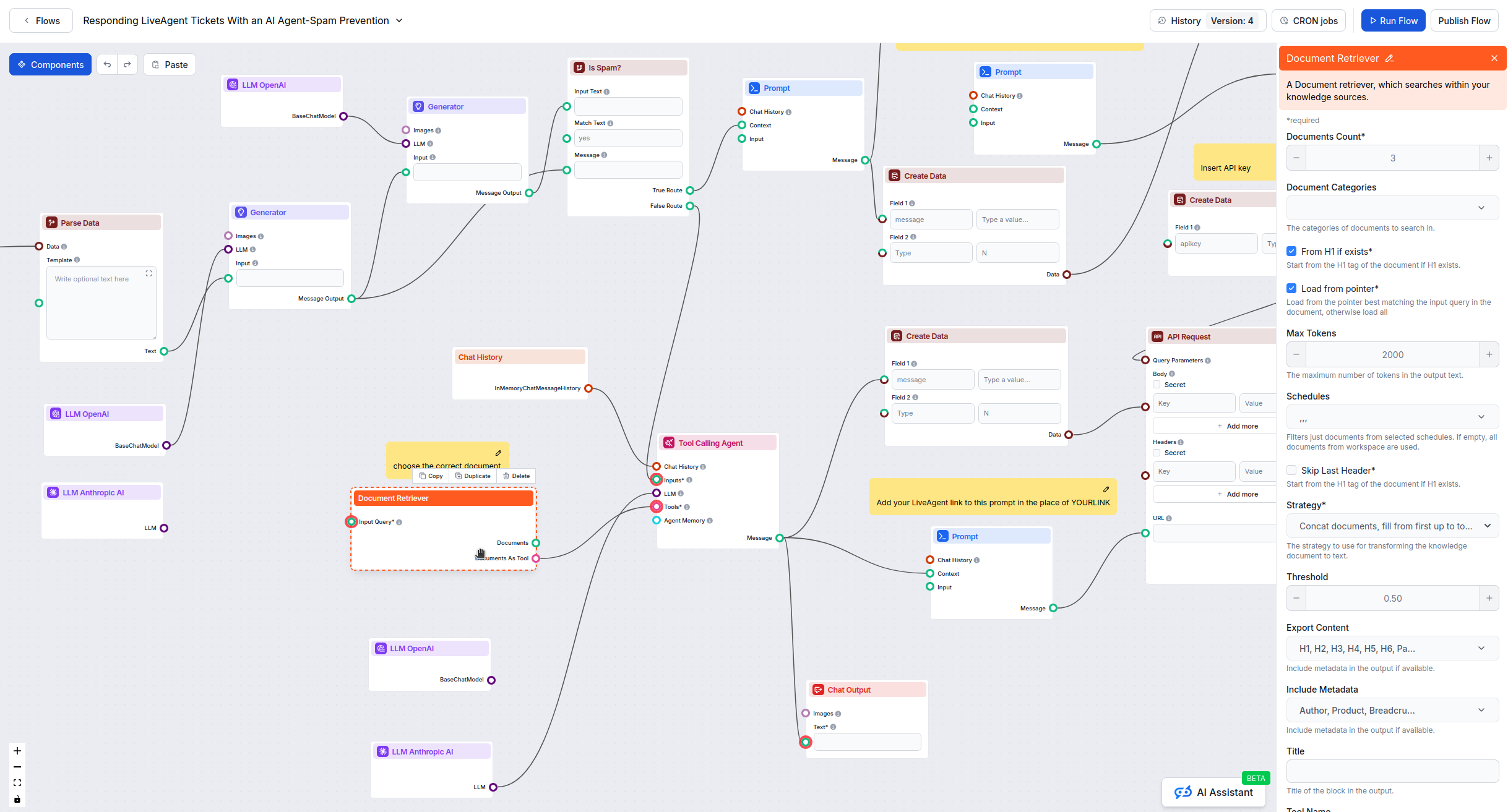Click the undo arrow icon
This screenshot has height=812, width=1508.
(x=107, y=65)
